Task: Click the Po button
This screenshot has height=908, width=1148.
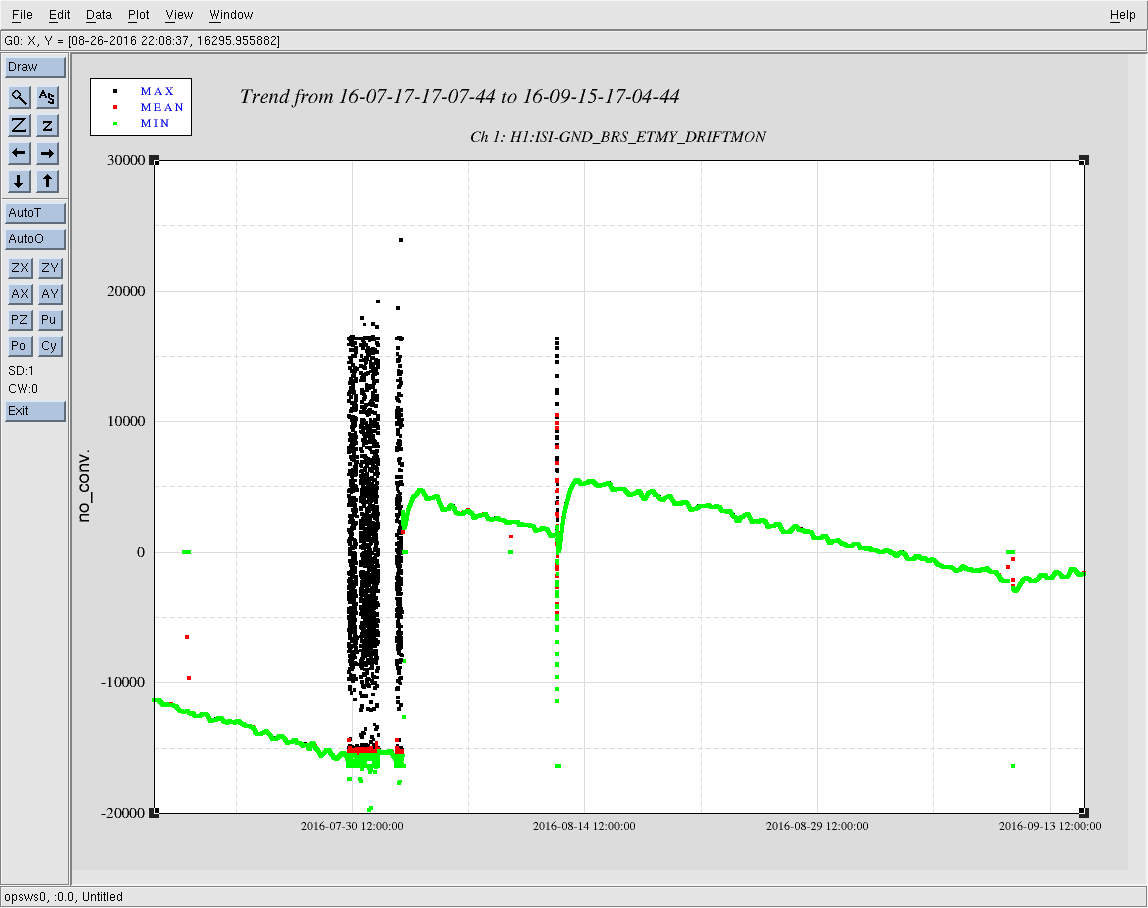Action: 20,346
